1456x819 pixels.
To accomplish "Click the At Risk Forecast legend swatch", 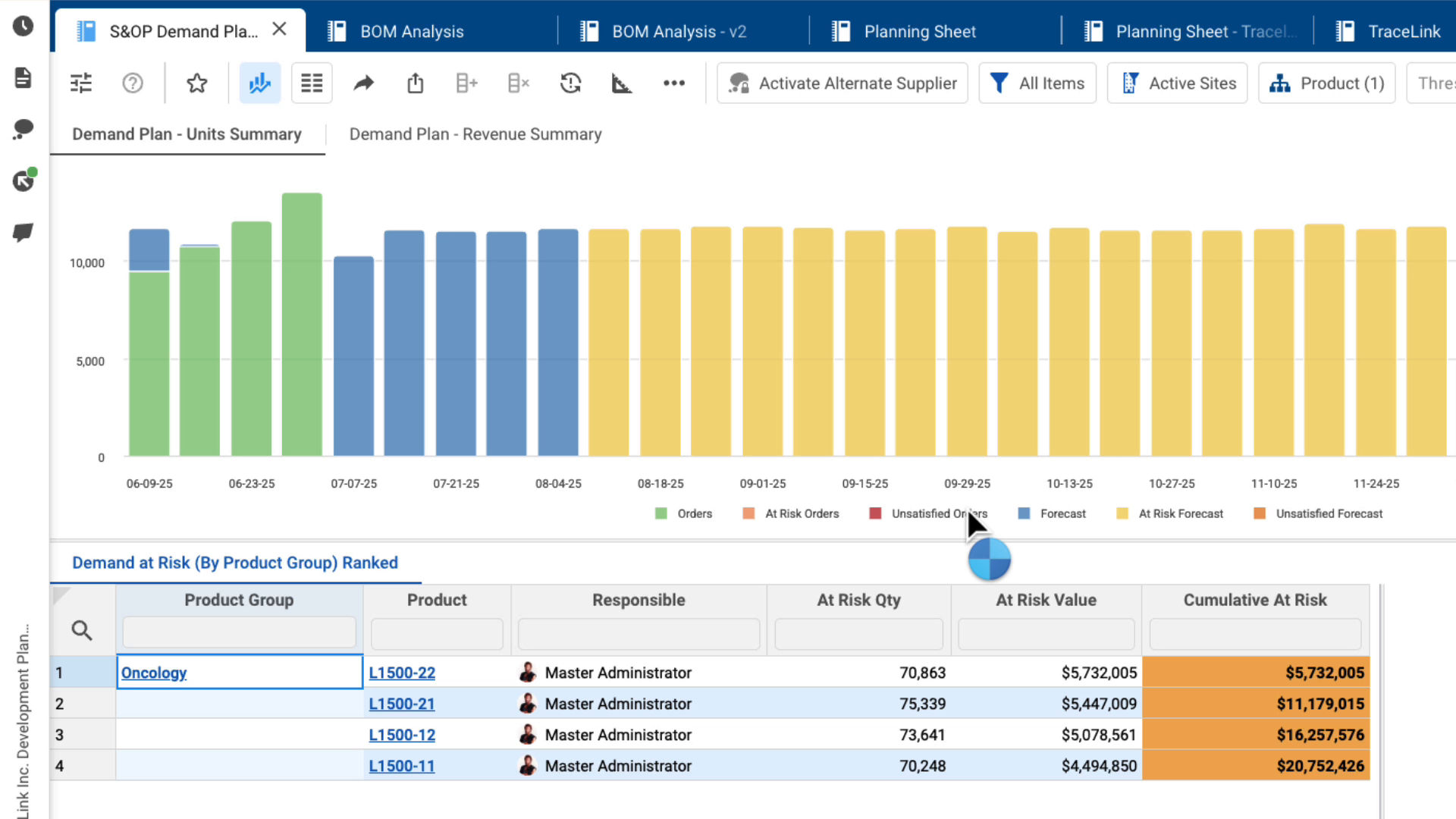I will click(x=1122, y=513).
